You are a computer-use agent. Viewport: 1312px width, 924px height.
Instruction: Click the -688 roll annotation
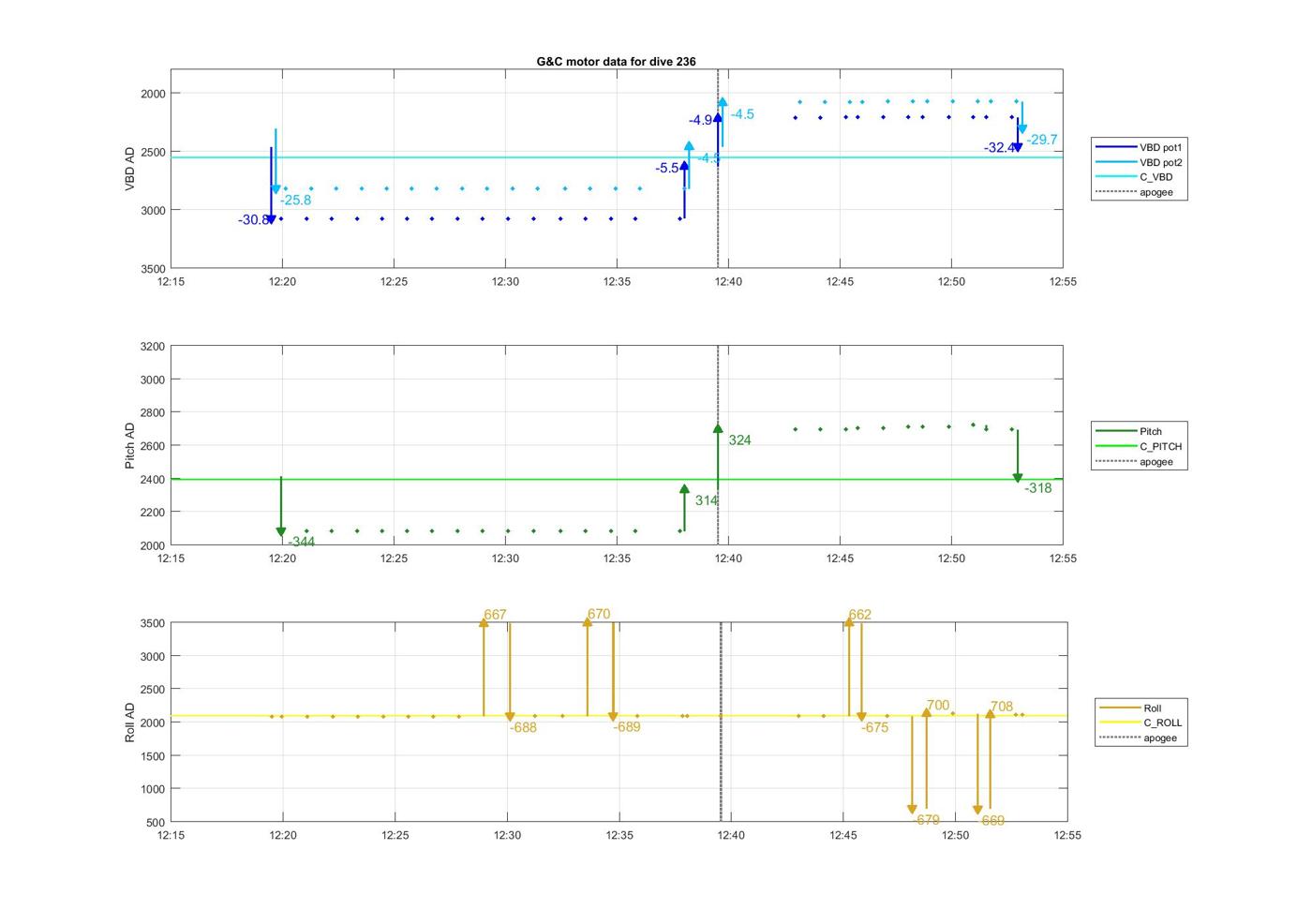tap(523, 727)
